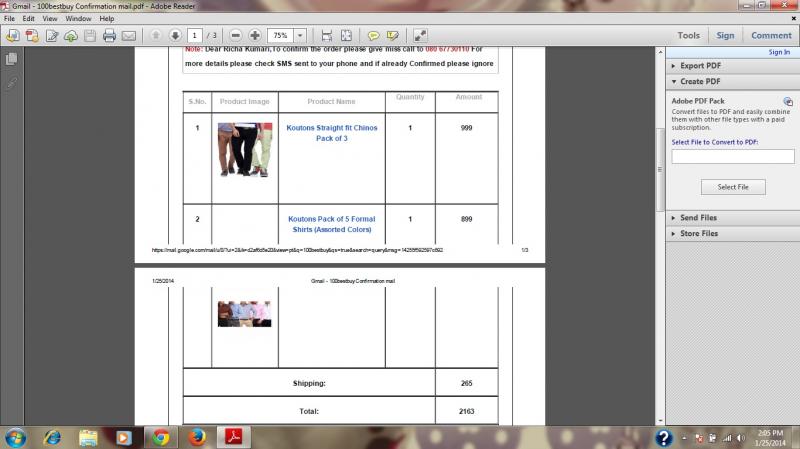800x449 pixels.
Task: Open Windows Media Player from taskbar
Action: pyautogui.click(x=123, y=438)
